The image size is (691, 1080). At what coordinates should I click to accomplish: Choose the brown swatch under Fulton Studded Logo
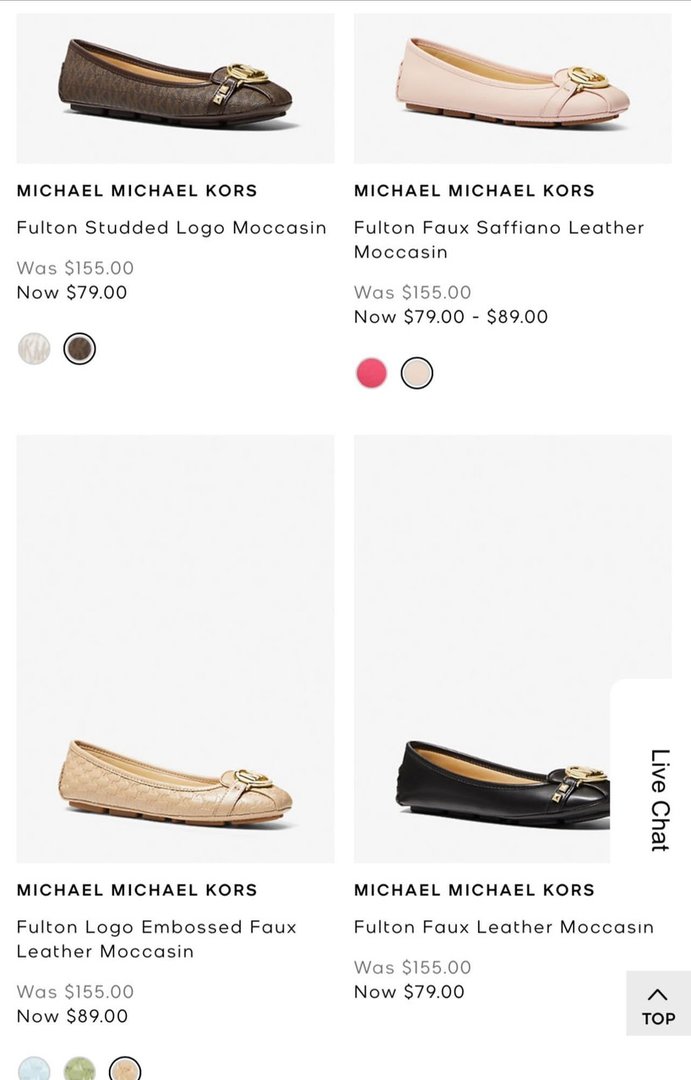(80, 349)
